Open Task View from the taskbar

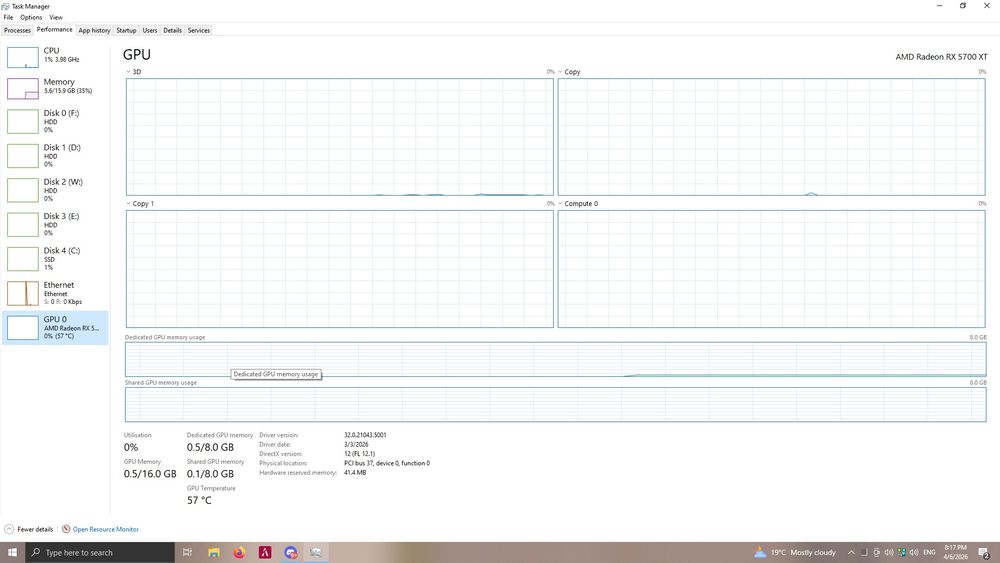pos(188,552)
